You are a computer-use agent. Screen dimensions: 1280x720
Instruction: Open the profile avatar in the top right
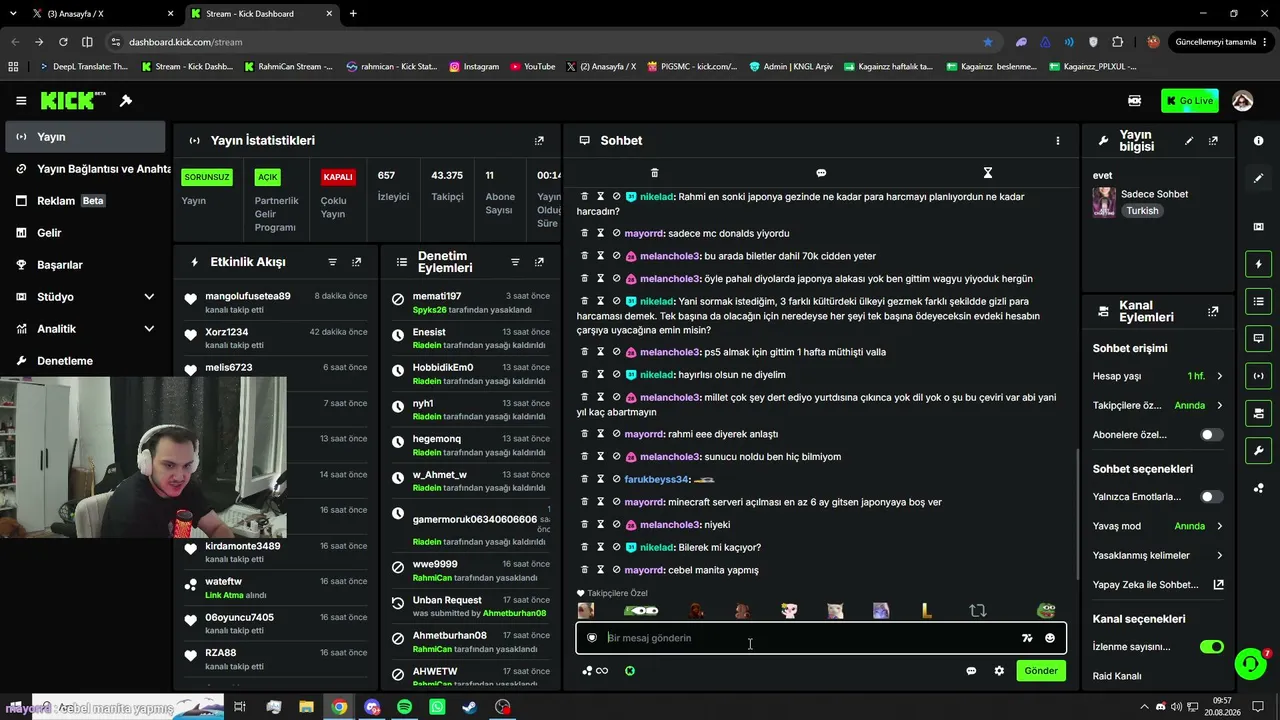1243,101
